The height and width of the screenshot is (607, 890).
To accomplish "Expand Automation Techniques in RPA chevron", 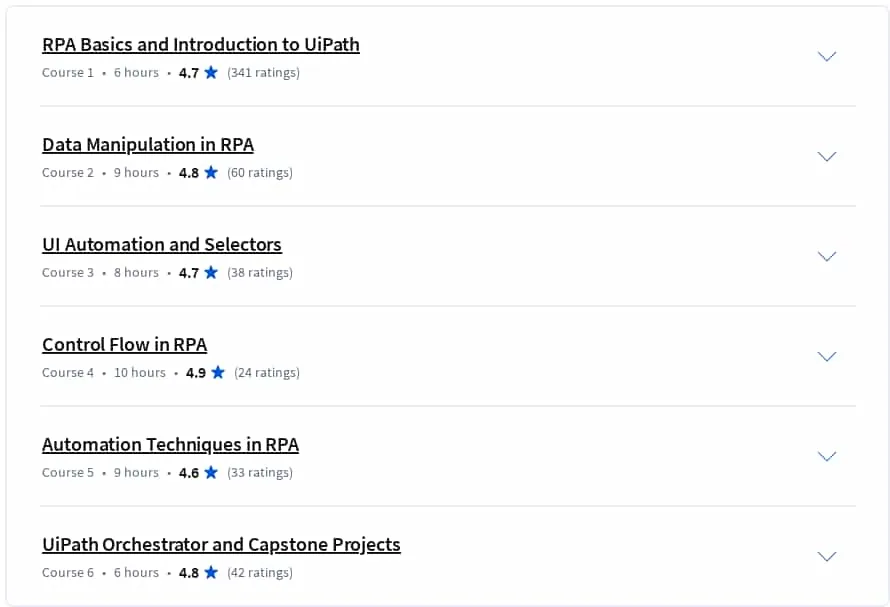I will click(826, 456).
